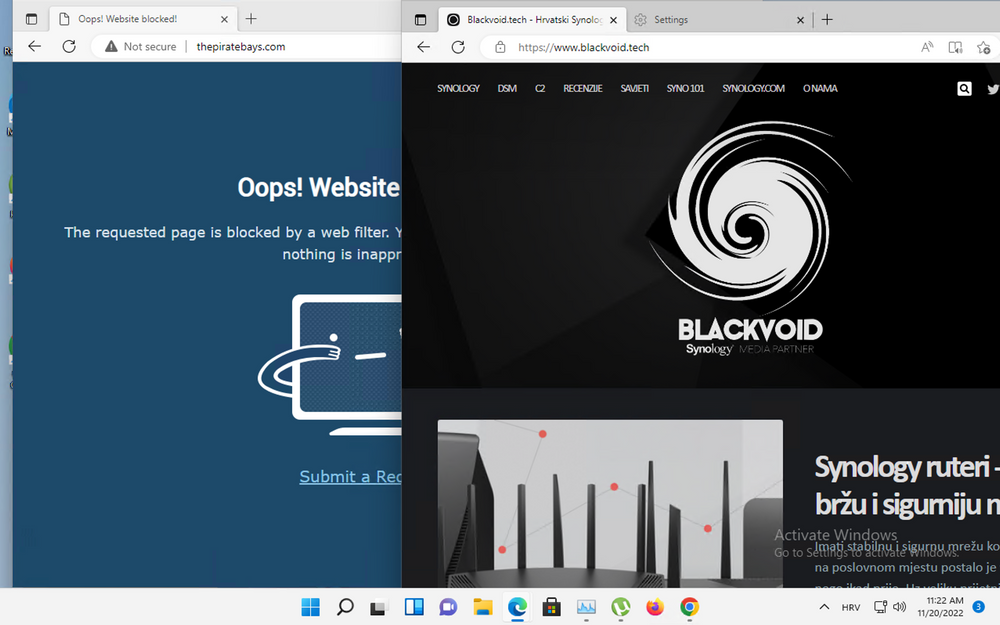Open the O NAMA menu item

tap(820, 89)
